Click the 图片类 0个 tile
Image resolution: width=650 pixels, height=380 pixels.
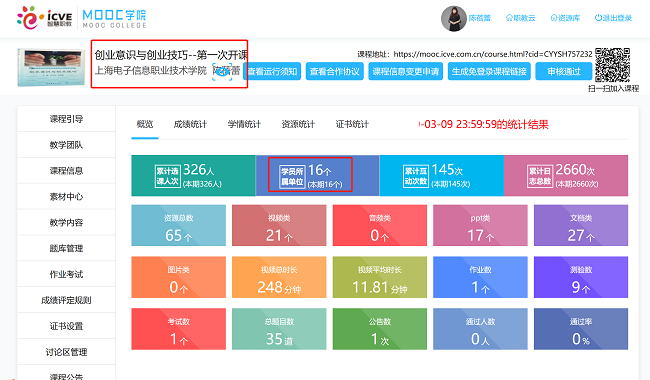pos(179,277)
